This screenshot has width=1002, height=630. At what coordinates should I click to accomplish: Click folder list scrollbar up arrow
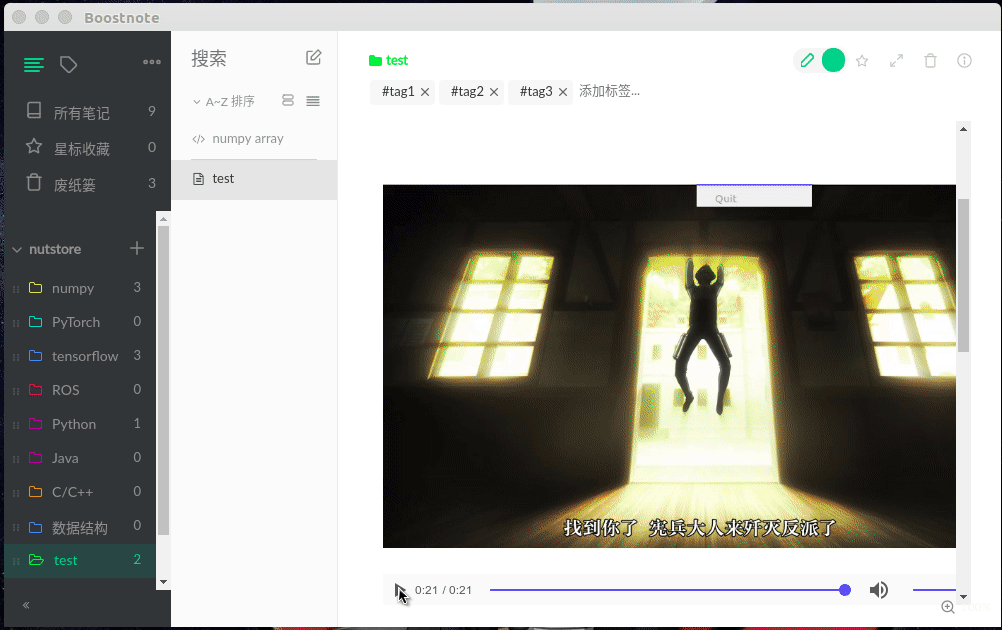[164, 219]
